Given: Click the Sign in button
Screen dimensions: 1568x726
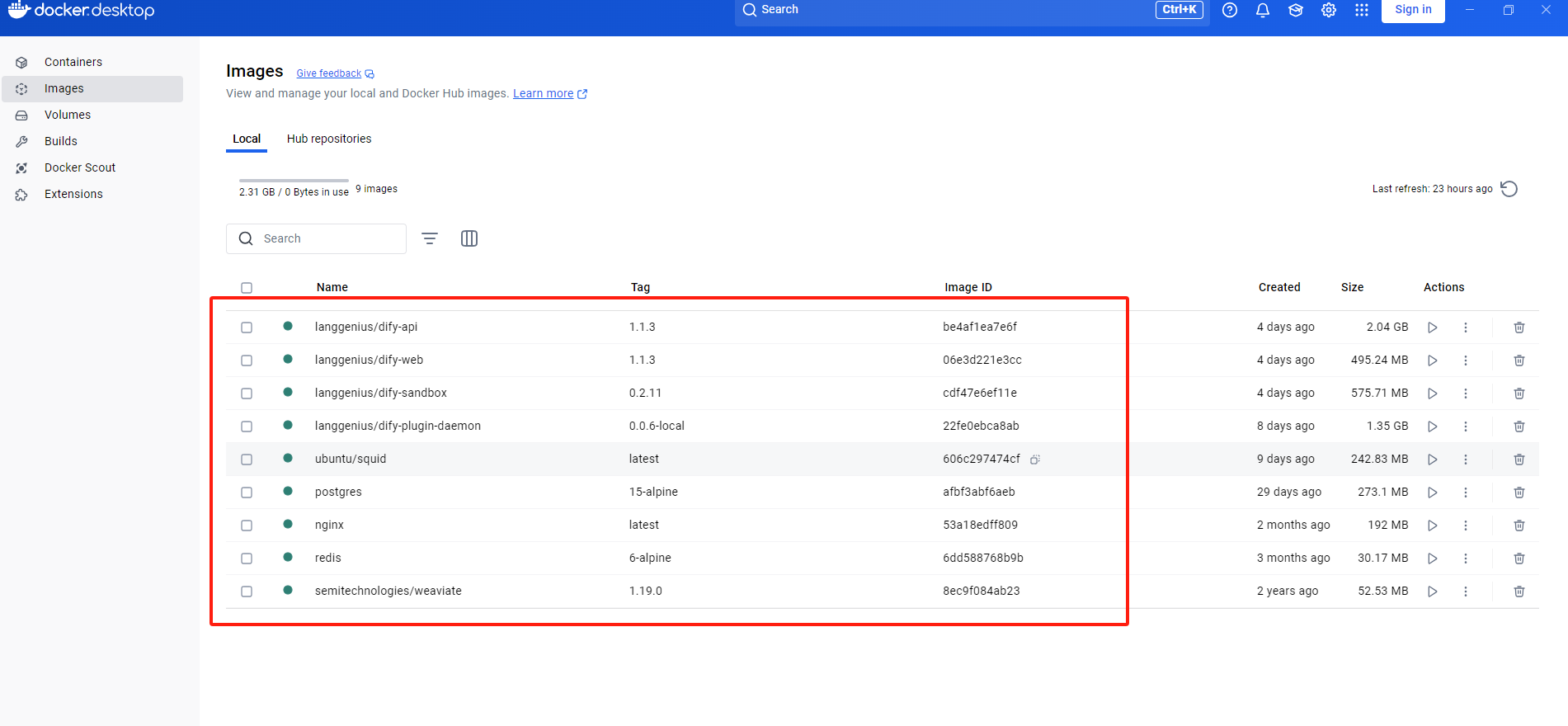Looking at the screenshot, I should (x=1413, y=10).
